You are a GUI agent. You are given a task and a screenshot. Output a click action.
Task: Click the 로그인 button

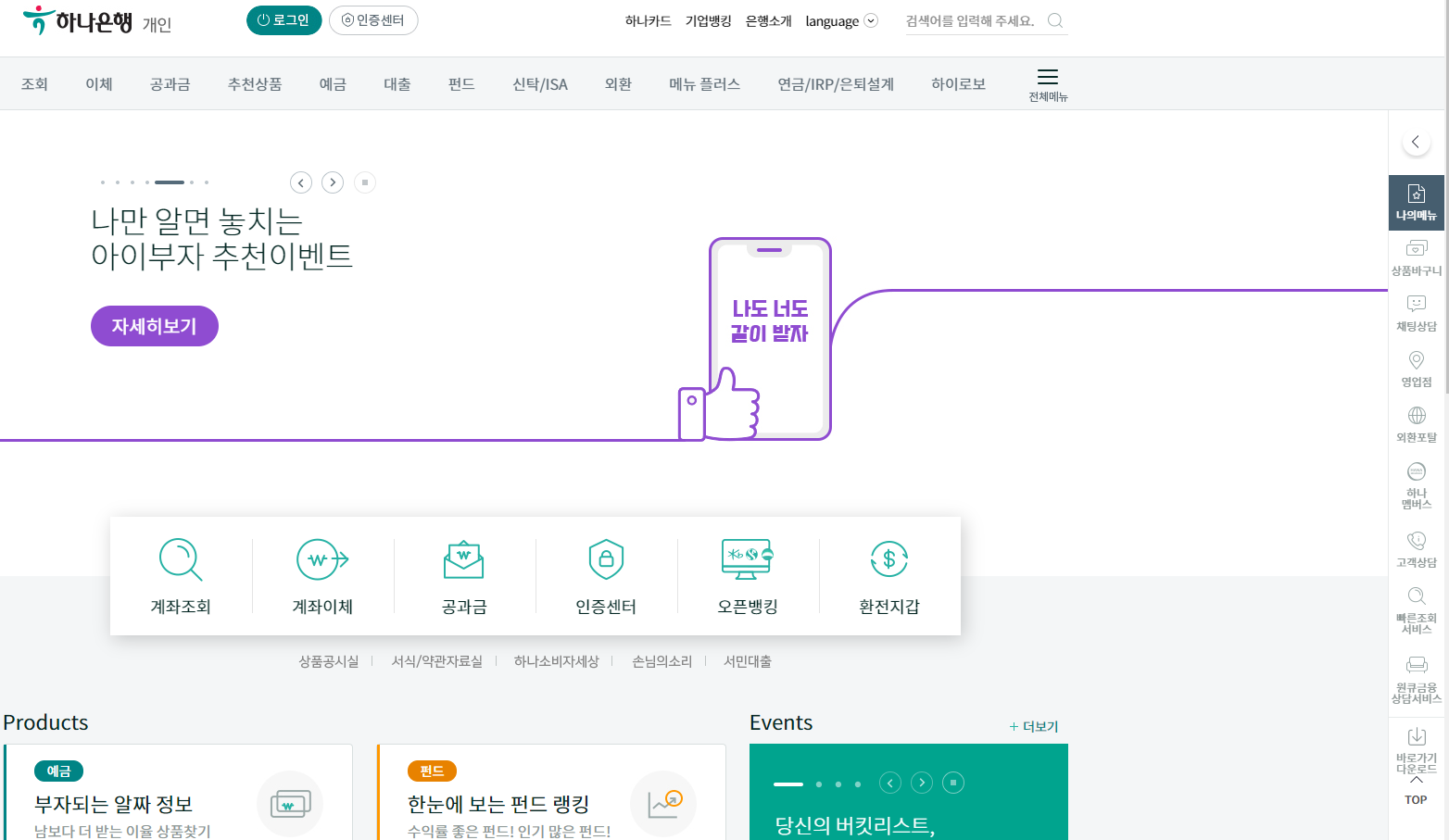pos(283,20)
